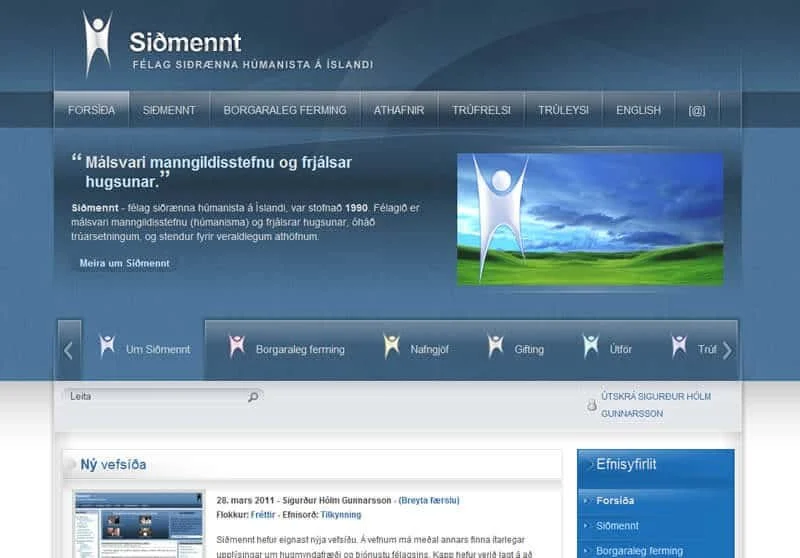This screenshot has width=800, height=558.
Task: Click the Siðmennt logo figure in header
Action: 97,44
